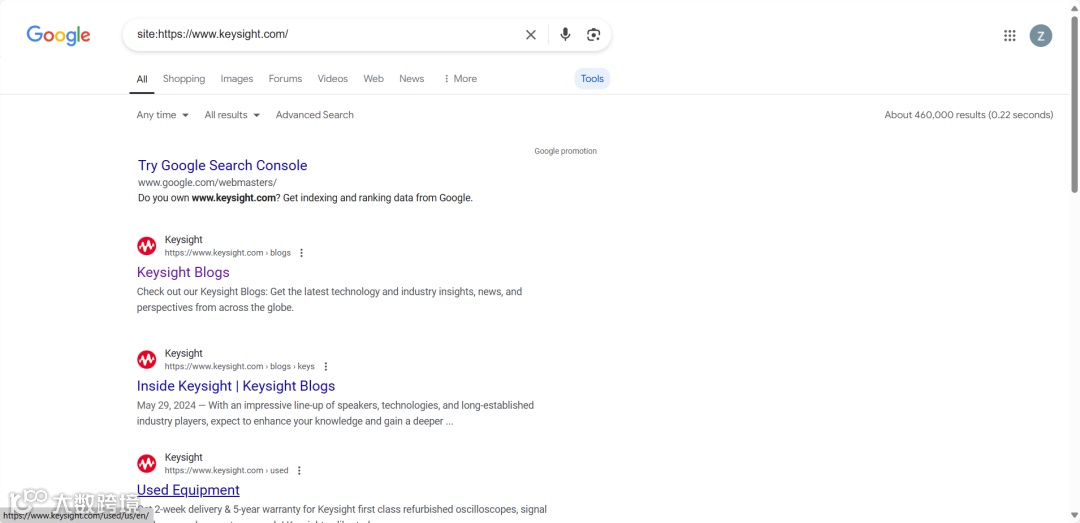
Task: Click the keysight.com › blogs breadcrumb
Action: [228, 253]
